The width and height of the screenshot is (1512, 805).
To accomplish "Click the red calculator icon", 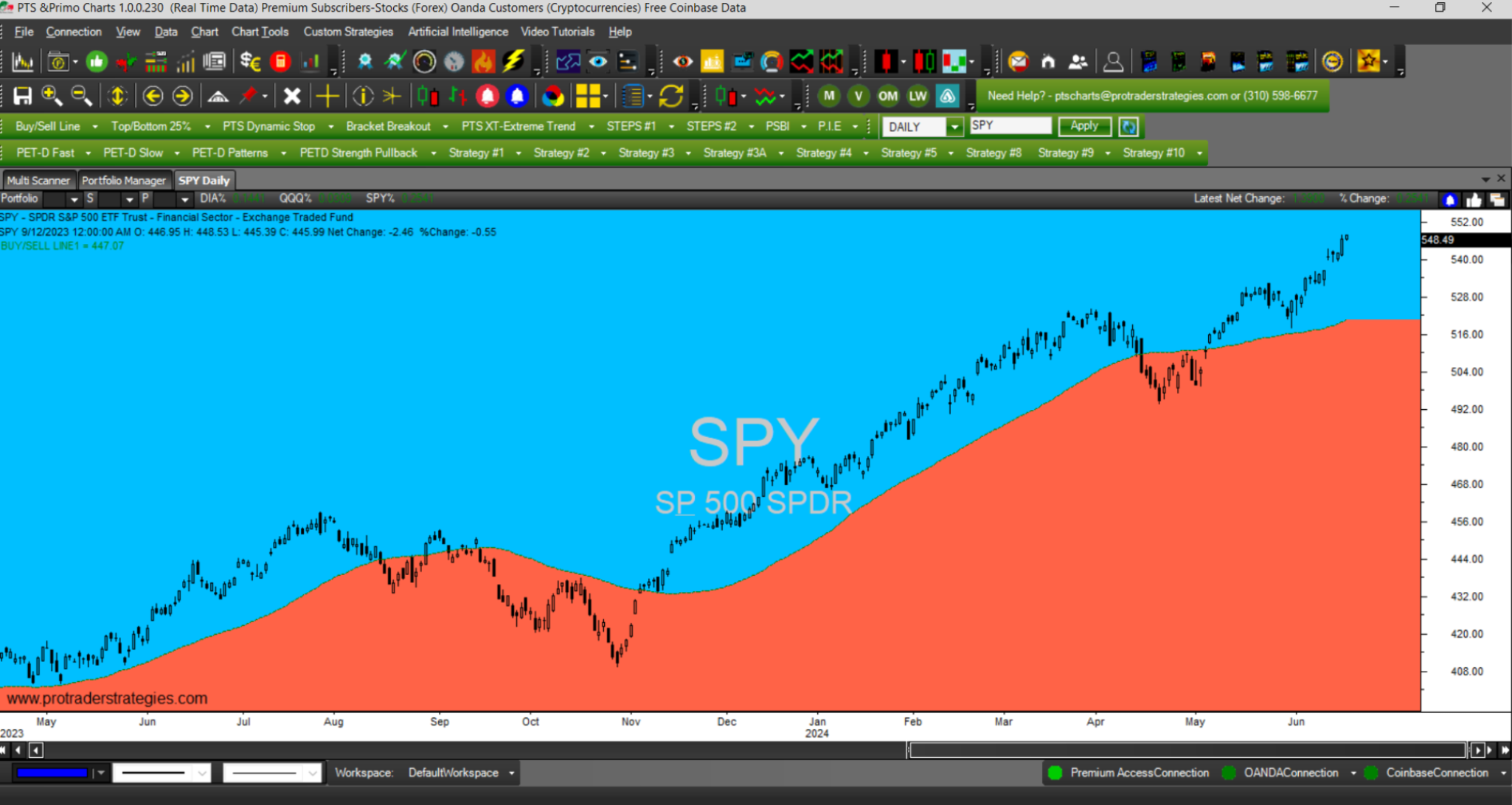I will pos(280,62).
